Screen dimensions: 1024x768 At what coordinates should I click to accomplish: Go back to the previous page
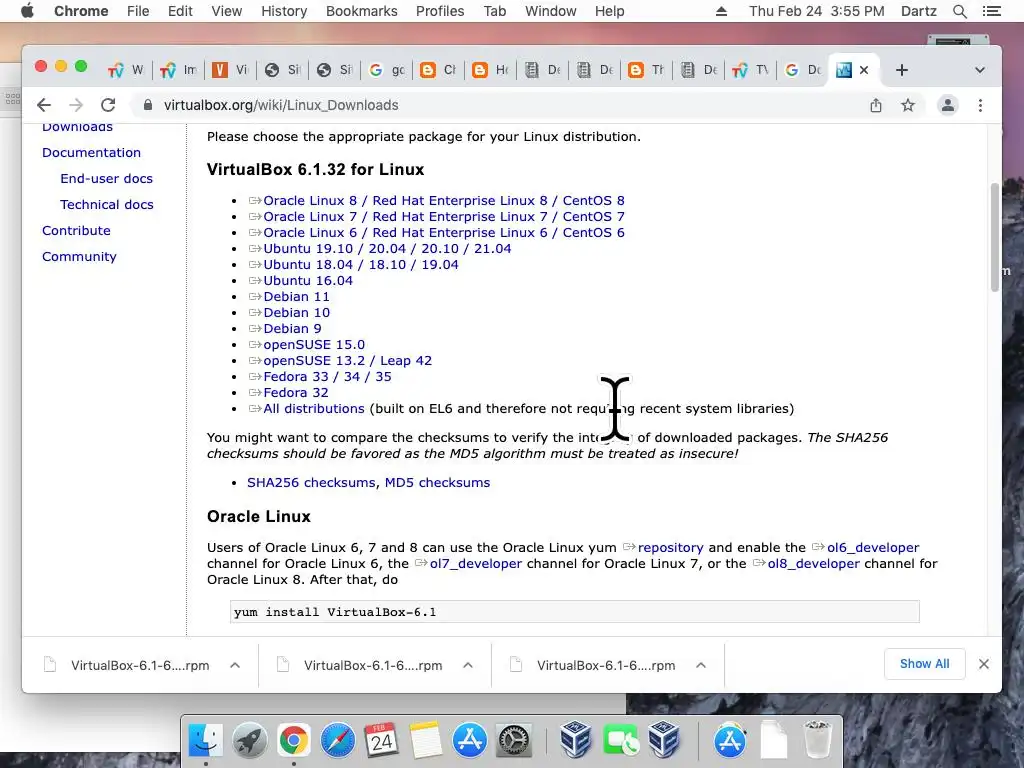pyautogui.click(x=44, y=105)
